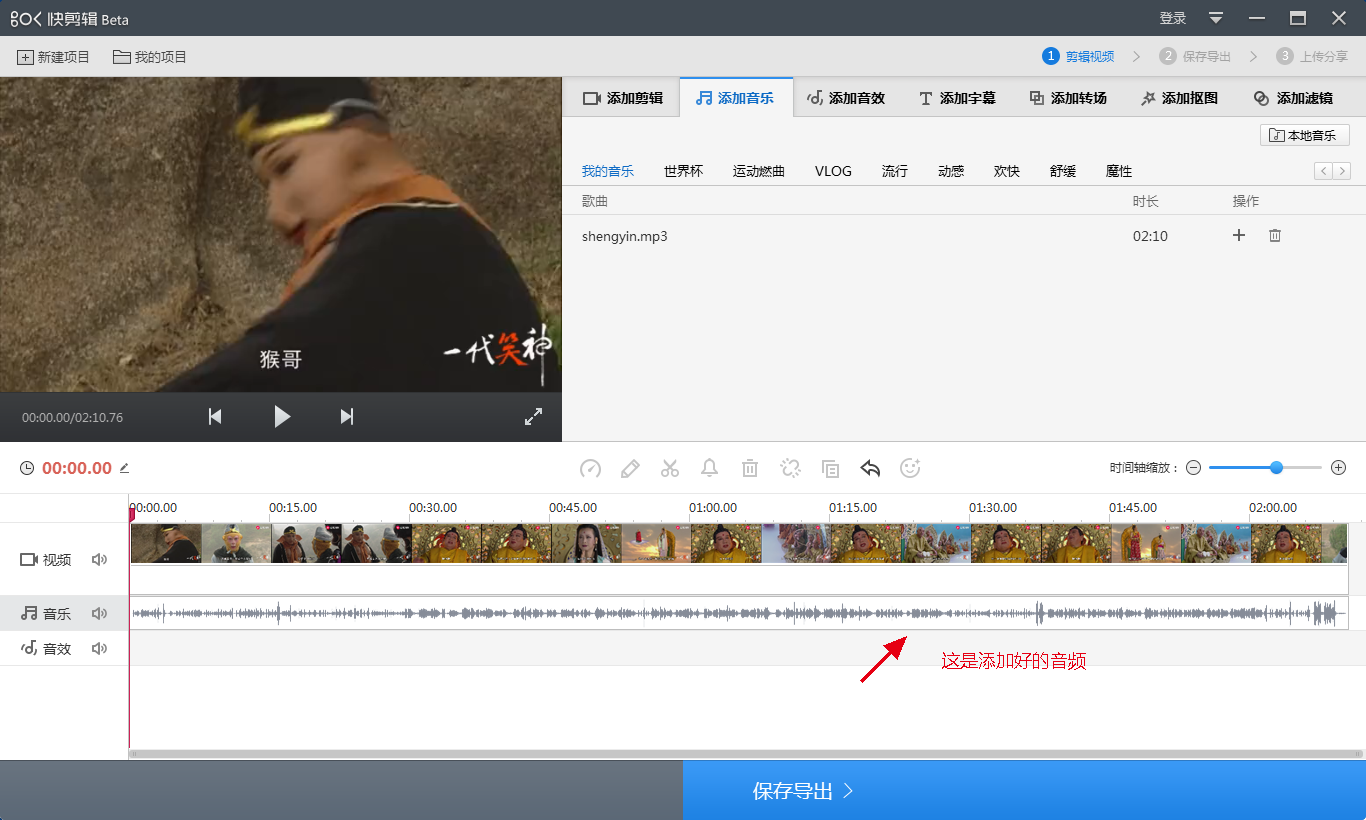
Task: Click the dashed rotate icon in timeline toolbar
Action: pos(790,468)
